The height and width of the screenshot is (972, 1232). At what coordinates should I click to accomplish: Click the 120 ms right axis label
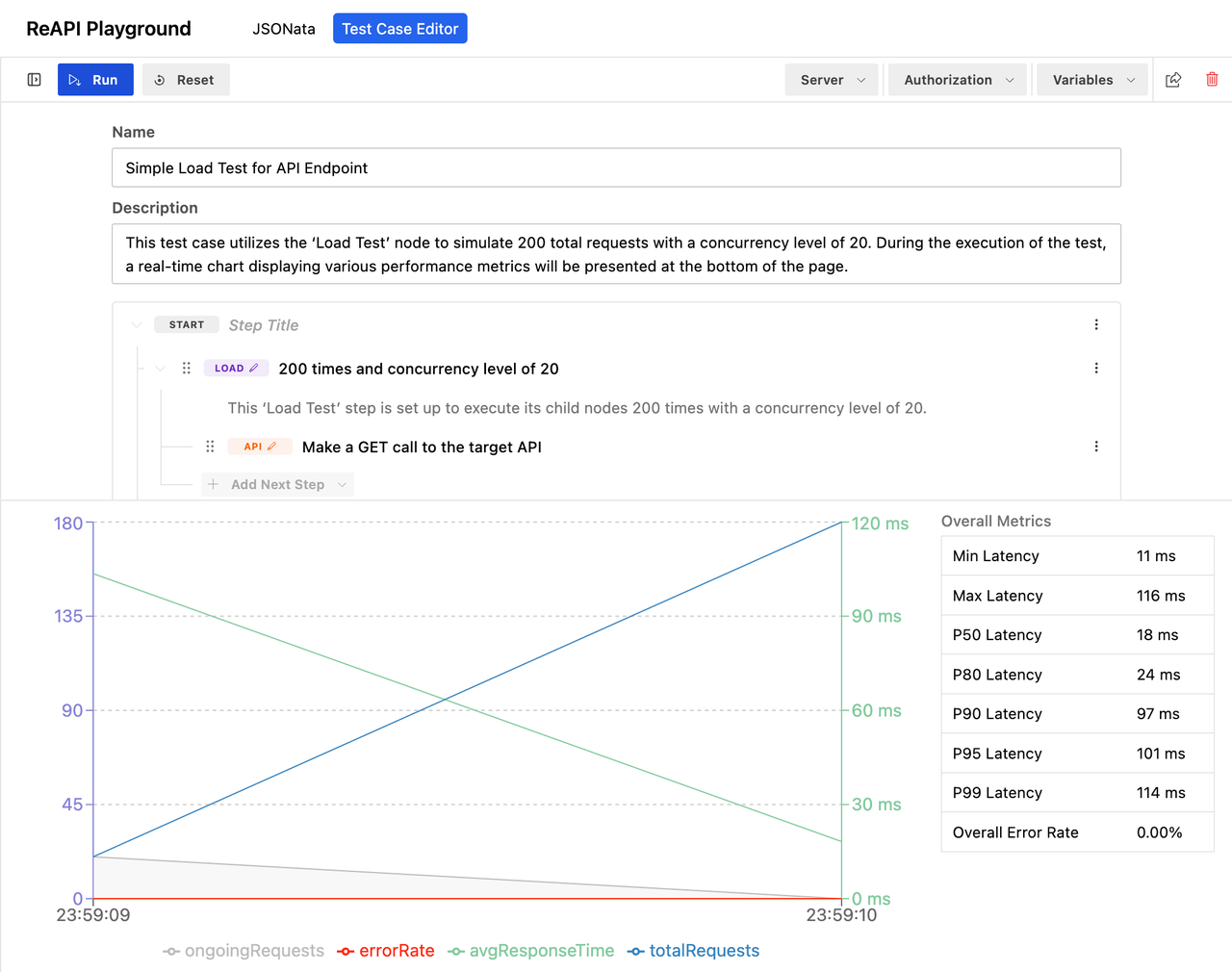click(880, 524)
